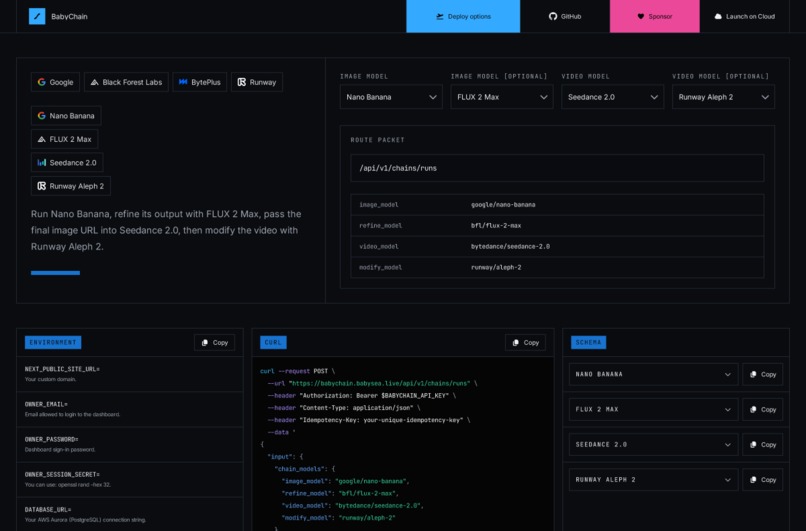This screenshot has width=806, height=531.
Task: Click OWNER_EMAIL= variable
Action: tap(46, 404)
